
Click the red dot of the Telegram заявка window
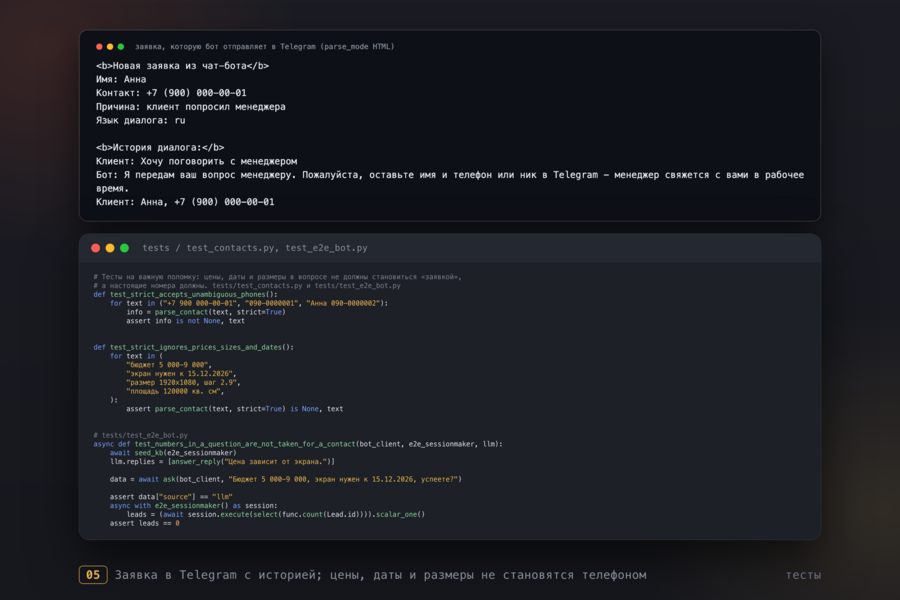click(99, 47)
